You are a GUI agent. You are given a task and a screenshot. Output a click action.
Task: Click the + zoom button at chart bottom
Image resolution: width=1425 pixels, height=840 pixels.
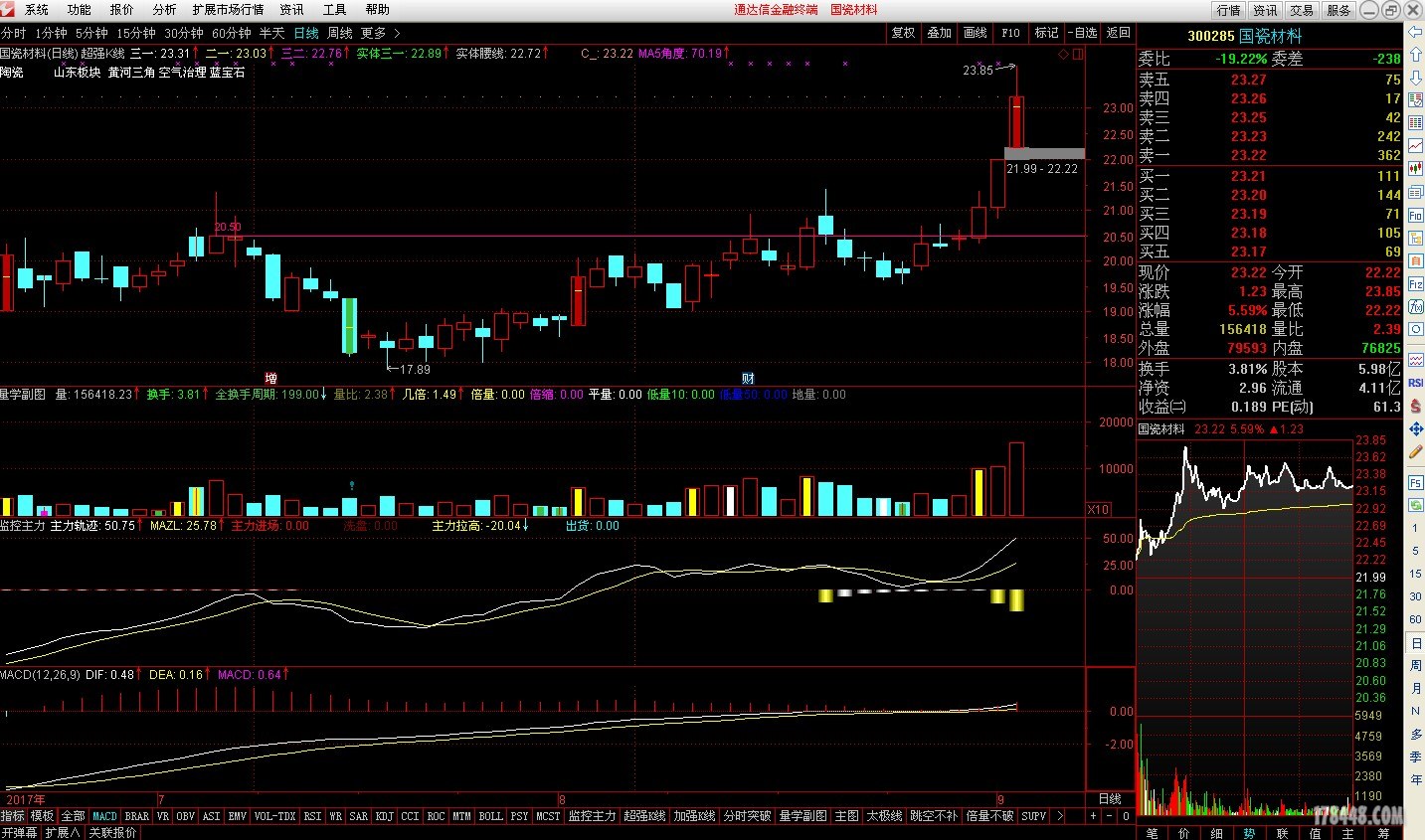click(1093, 816)
